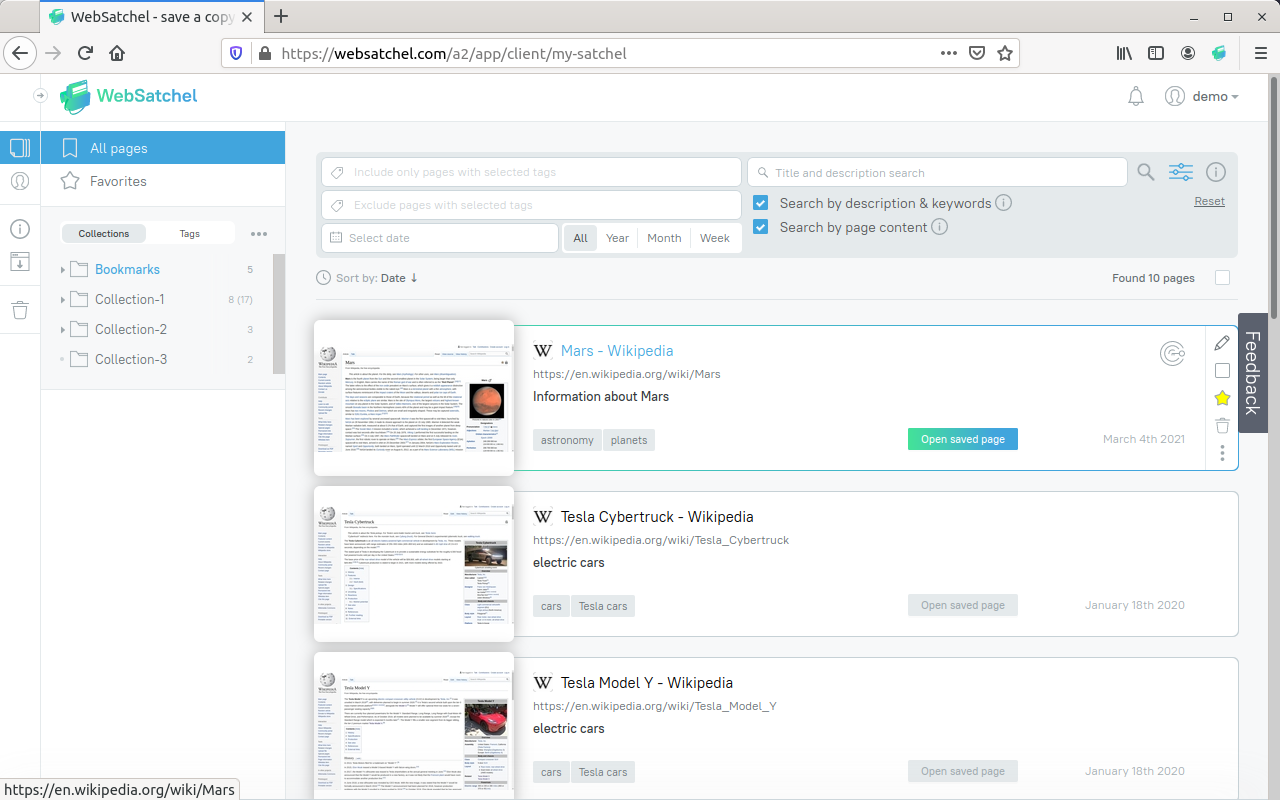Switch to the Tags tab
Screen dimensions: 1280x800
[x=190, y=233]
